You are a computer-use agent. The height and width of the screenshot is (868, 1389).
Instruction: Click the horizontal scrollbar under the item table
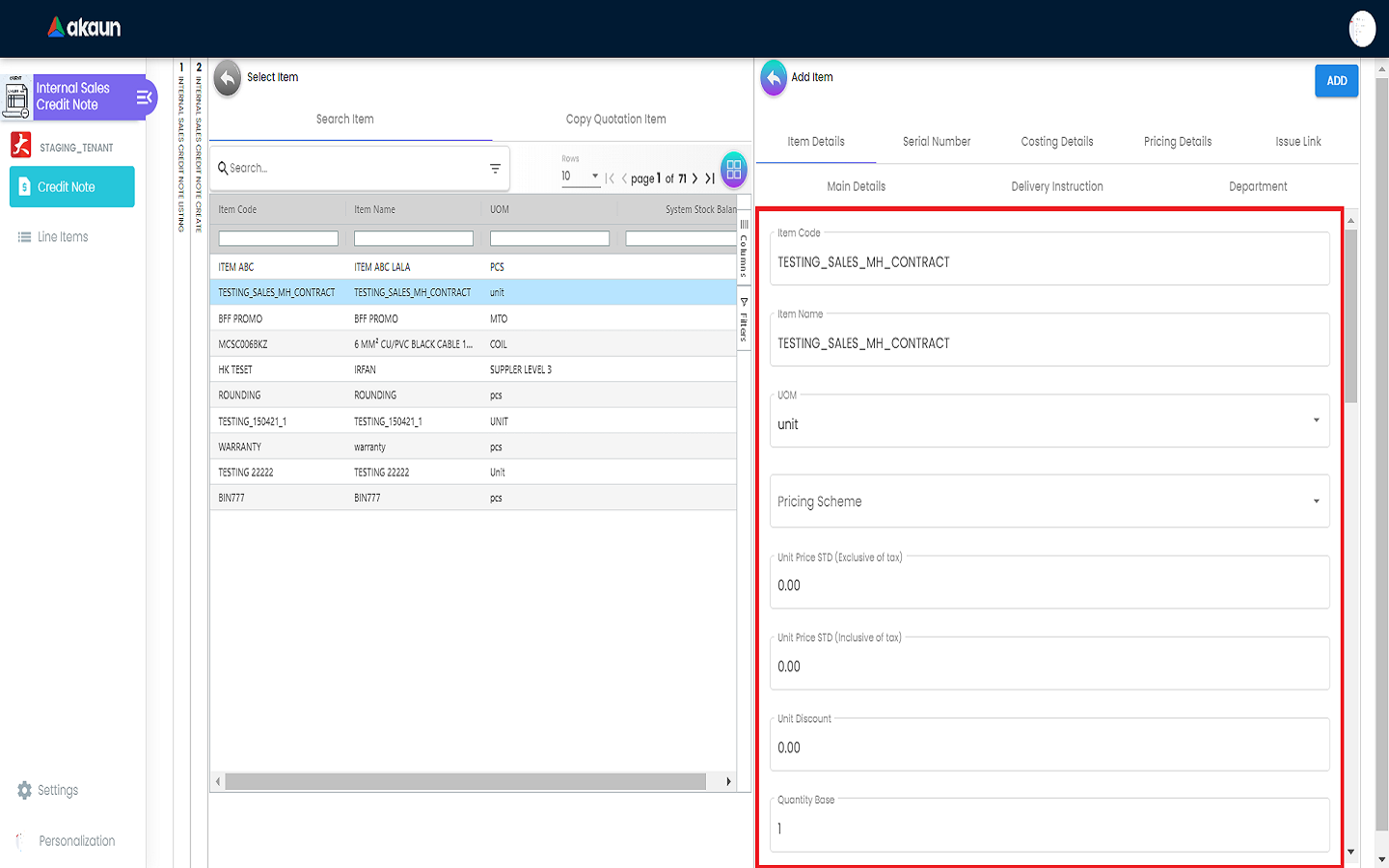465,782
